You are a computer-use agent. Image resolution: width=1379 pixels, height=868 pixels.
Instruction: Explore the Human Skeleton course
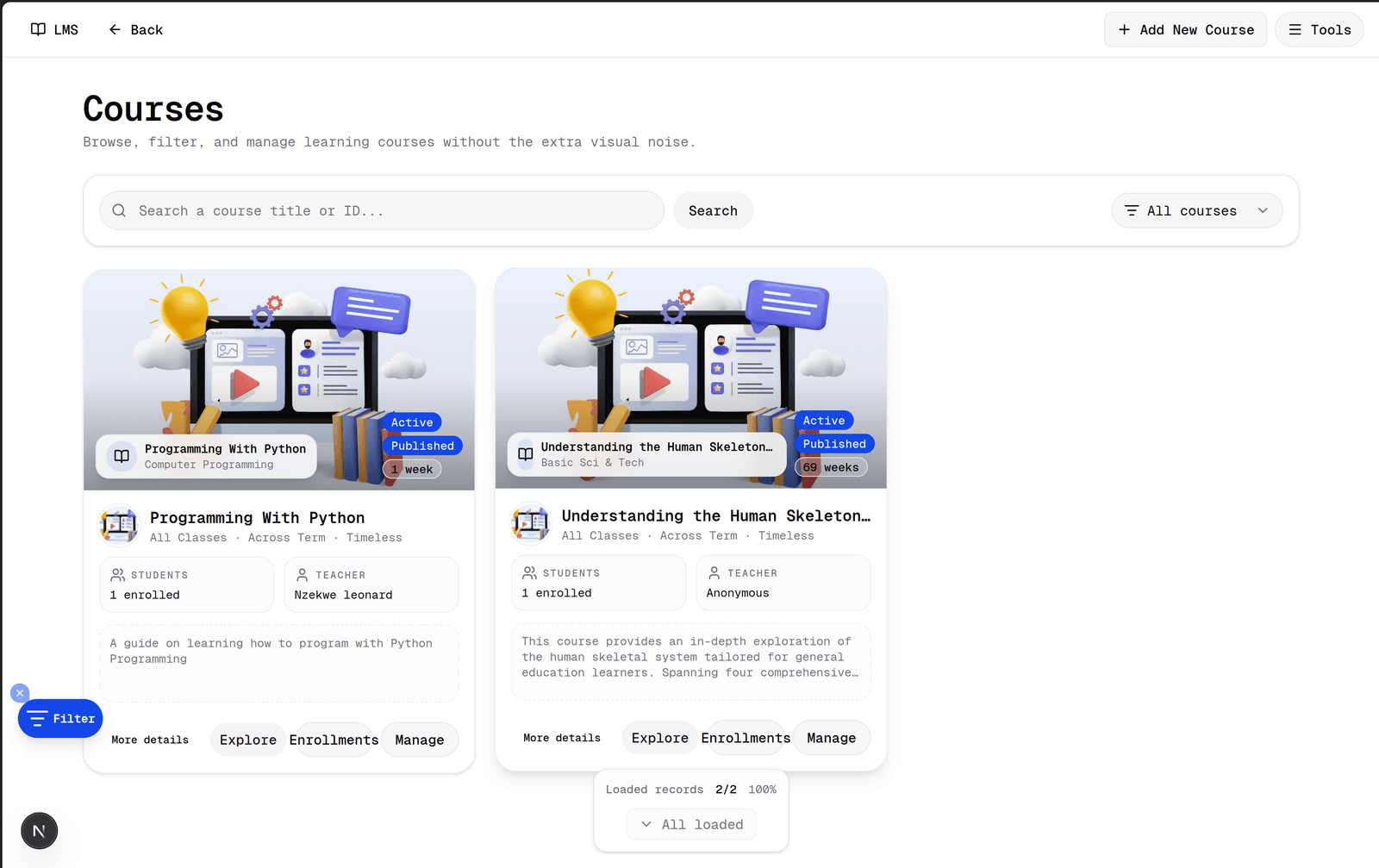coord(660,738)
